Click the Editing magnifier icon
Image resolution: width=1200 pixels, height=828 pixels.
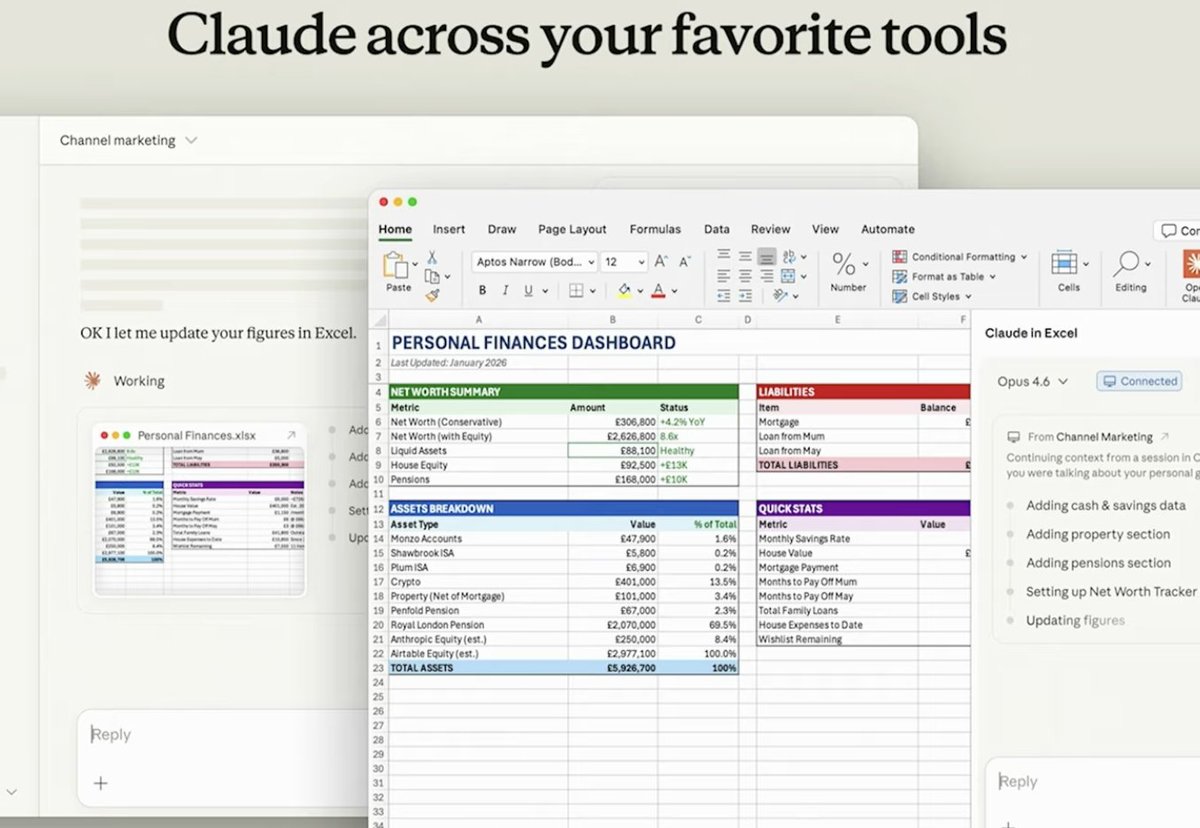tap(1126, 264)
